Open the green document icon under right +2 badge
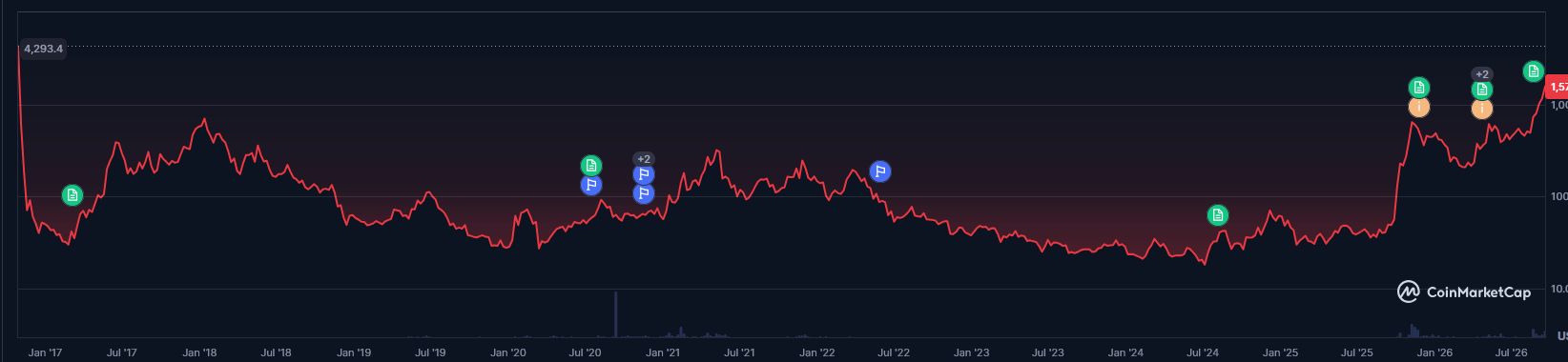This screenshot has height=362, width=1568. coord(1482,90)
